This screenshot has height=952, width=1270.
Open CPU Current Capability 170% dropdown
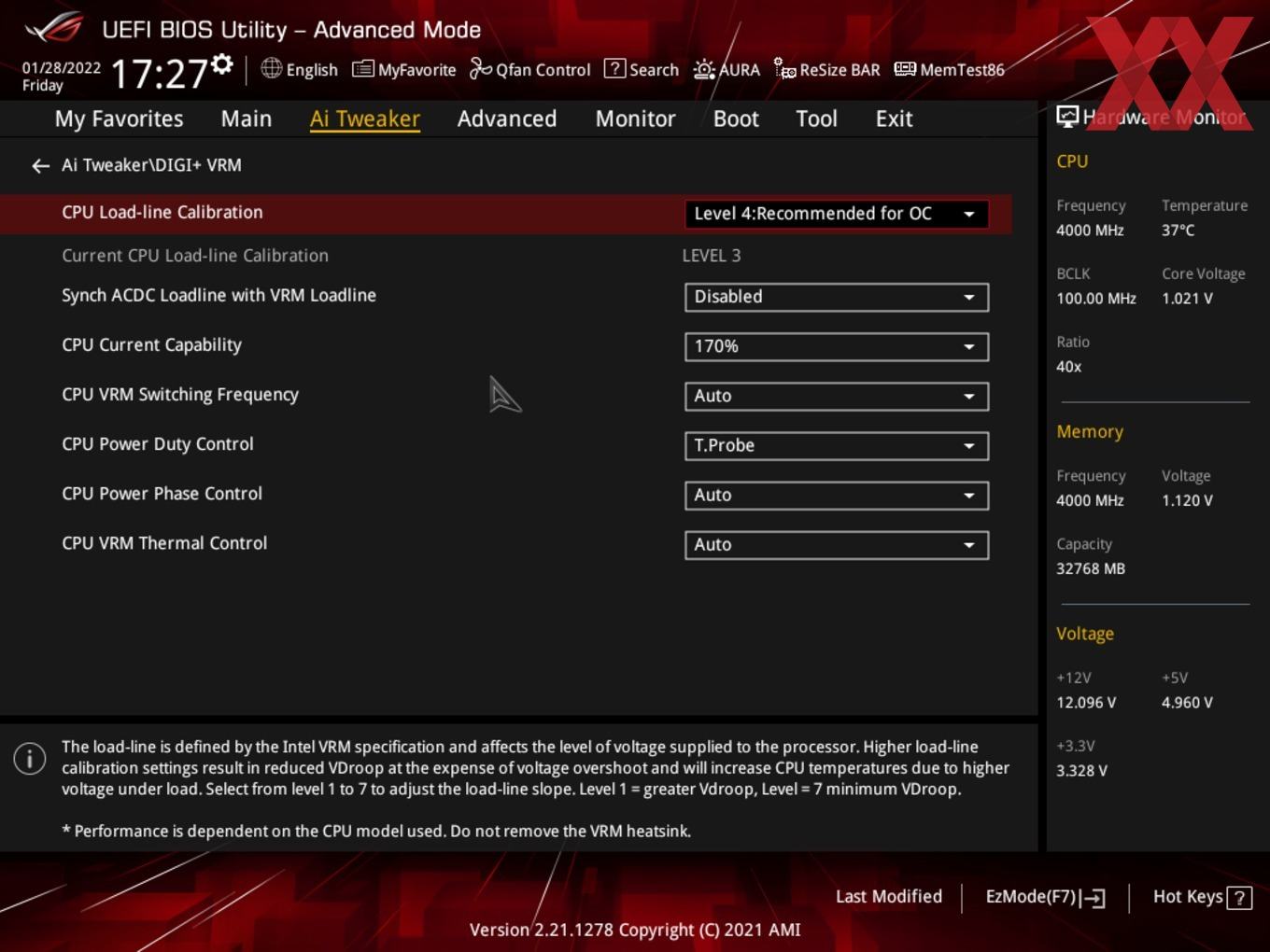[x=837, y=346]
